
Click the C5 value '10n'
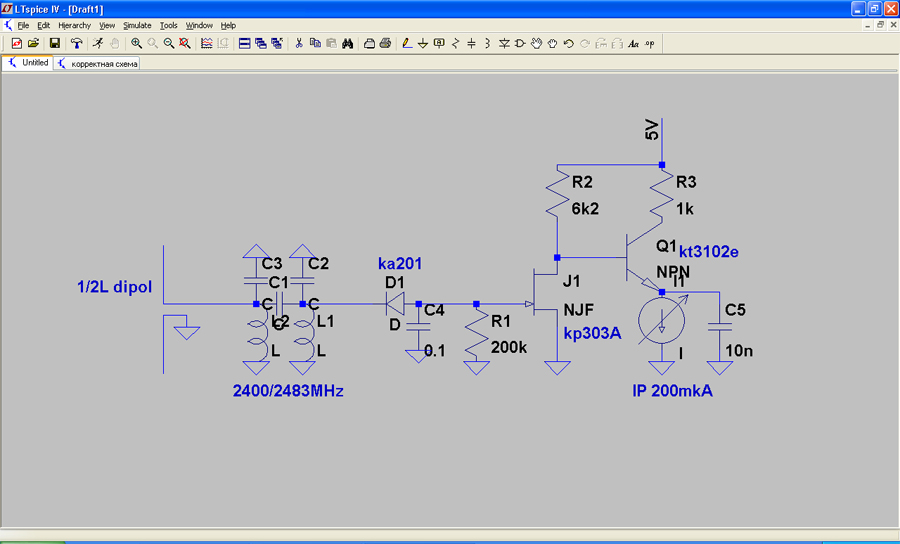click(739, 350)
